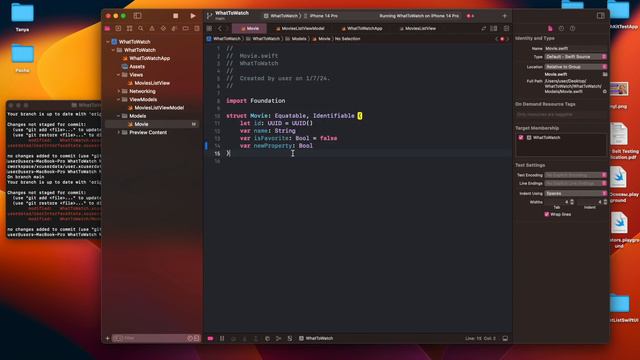Screen dimensions: 640x360
Task: Add a new editor tab with plus
Action: (504, 16)
